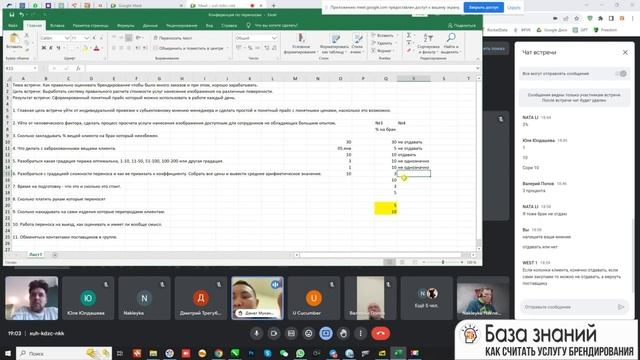This screenshot has width=640, height=360.
Task: Expand Format cells (Формат) dropdown
Action: tap(395, 51)
